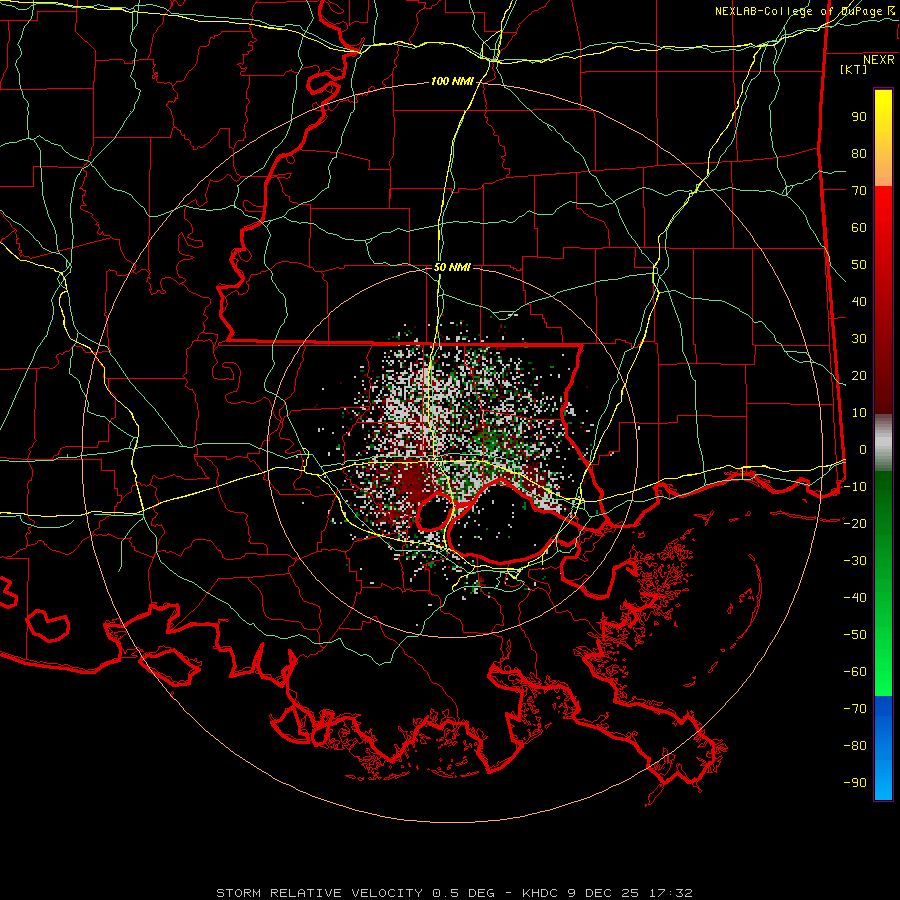900x900 pixels.
Task: Click the -30 value on velocity scale
Action: tap(855, 561)
